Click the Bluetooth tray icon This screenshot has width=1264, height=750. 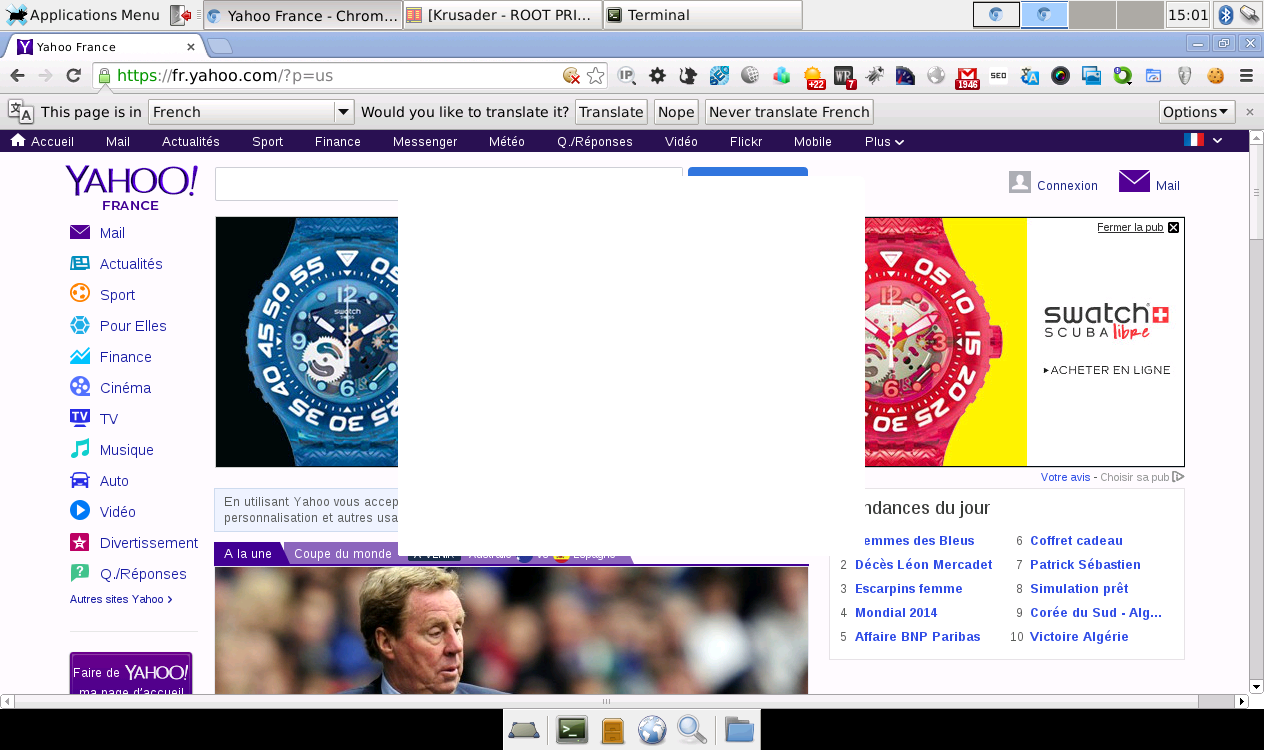point(1225,14)
